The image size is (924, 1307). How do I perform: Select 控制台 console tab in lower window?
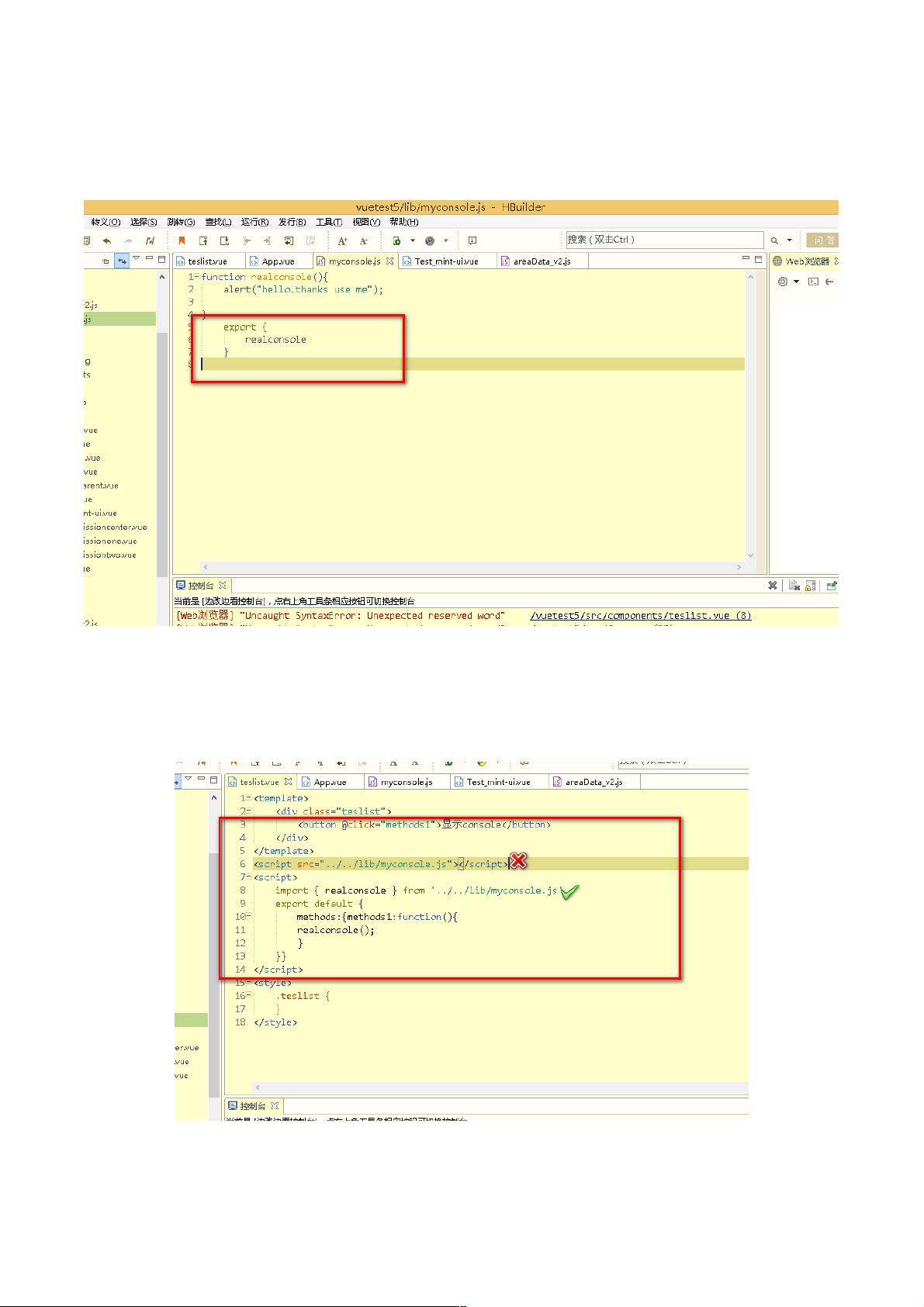(253, 1107)
